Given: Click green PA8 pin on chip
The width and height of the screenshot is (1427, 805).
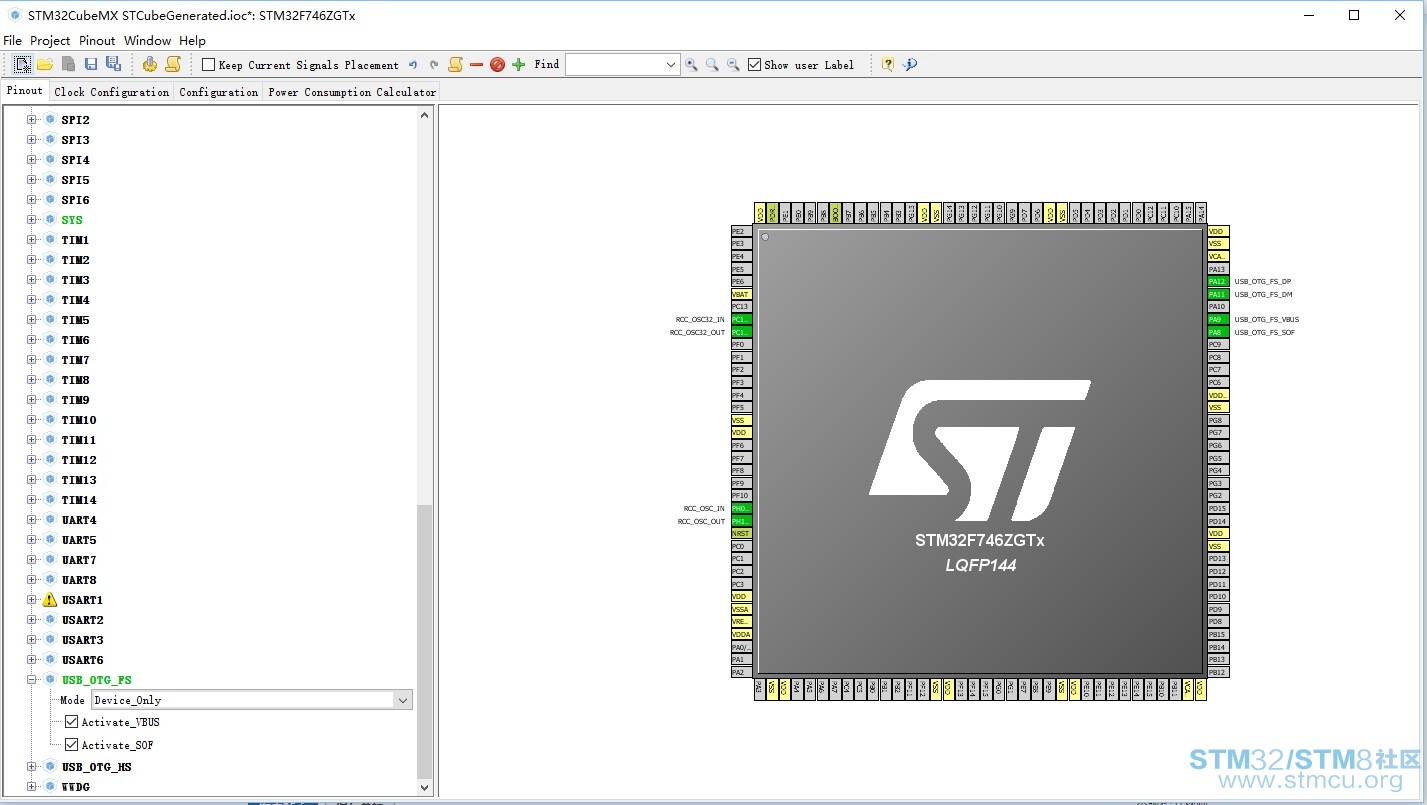Looking at the screenshot, I should 1217,332.
